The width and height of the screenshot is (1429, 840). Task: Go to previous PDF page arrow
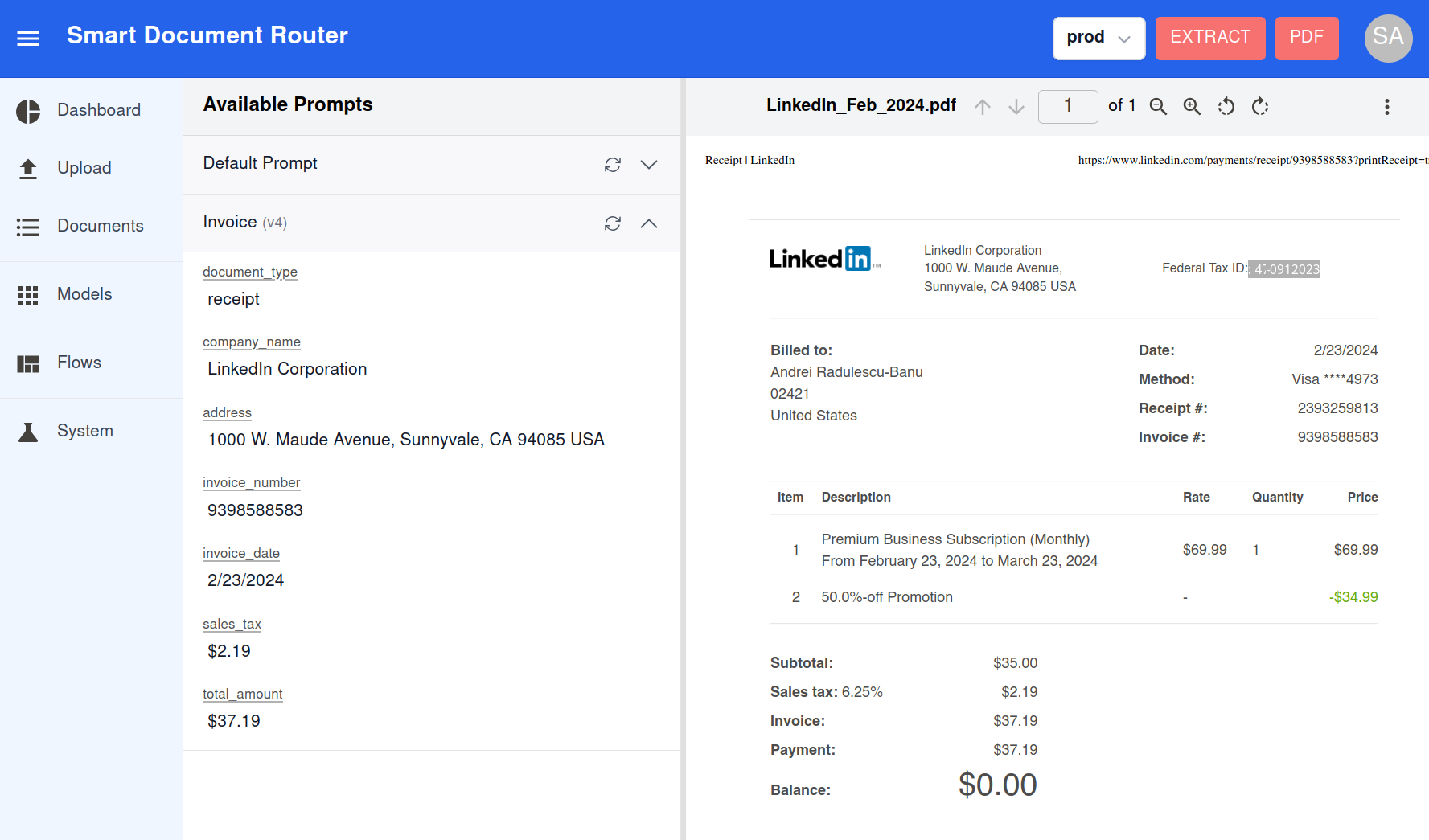[x=983, y=107]
